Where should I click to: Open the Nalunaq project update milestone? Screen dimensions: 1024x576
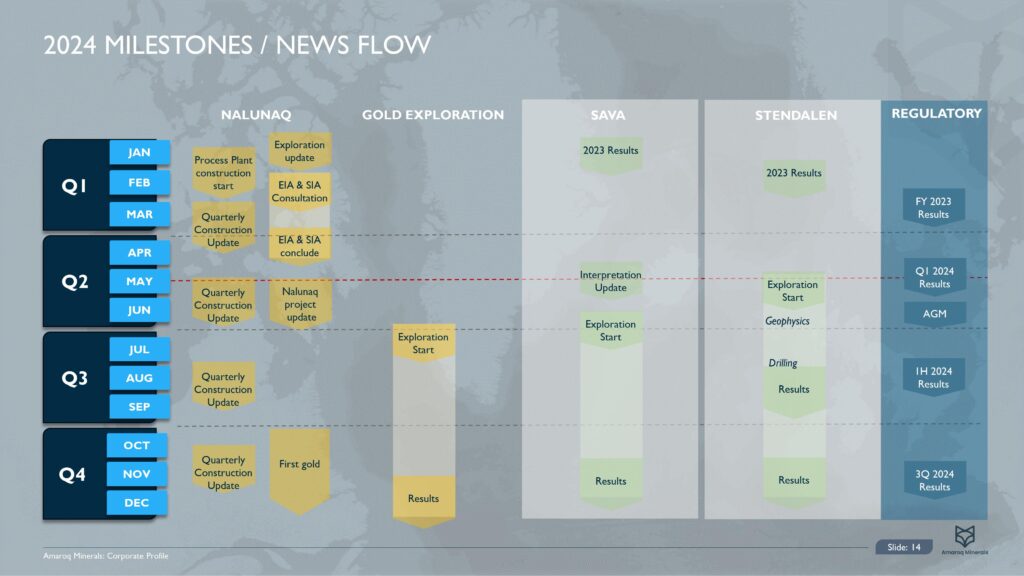[x=299, y=304]
